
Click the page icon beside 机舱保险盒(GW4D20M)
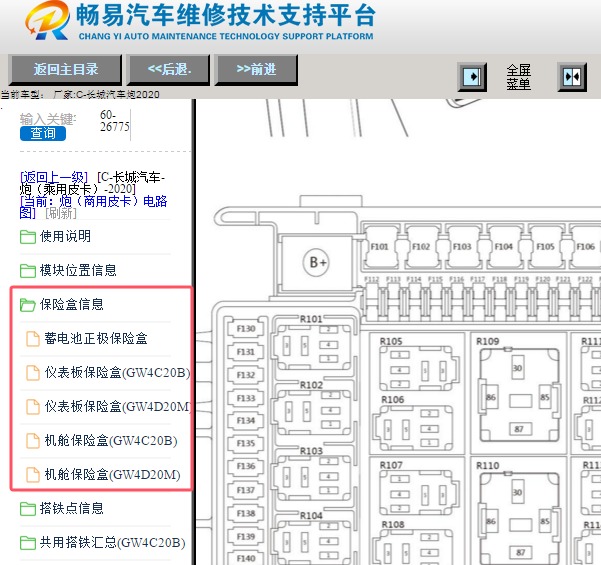[33, 475]
